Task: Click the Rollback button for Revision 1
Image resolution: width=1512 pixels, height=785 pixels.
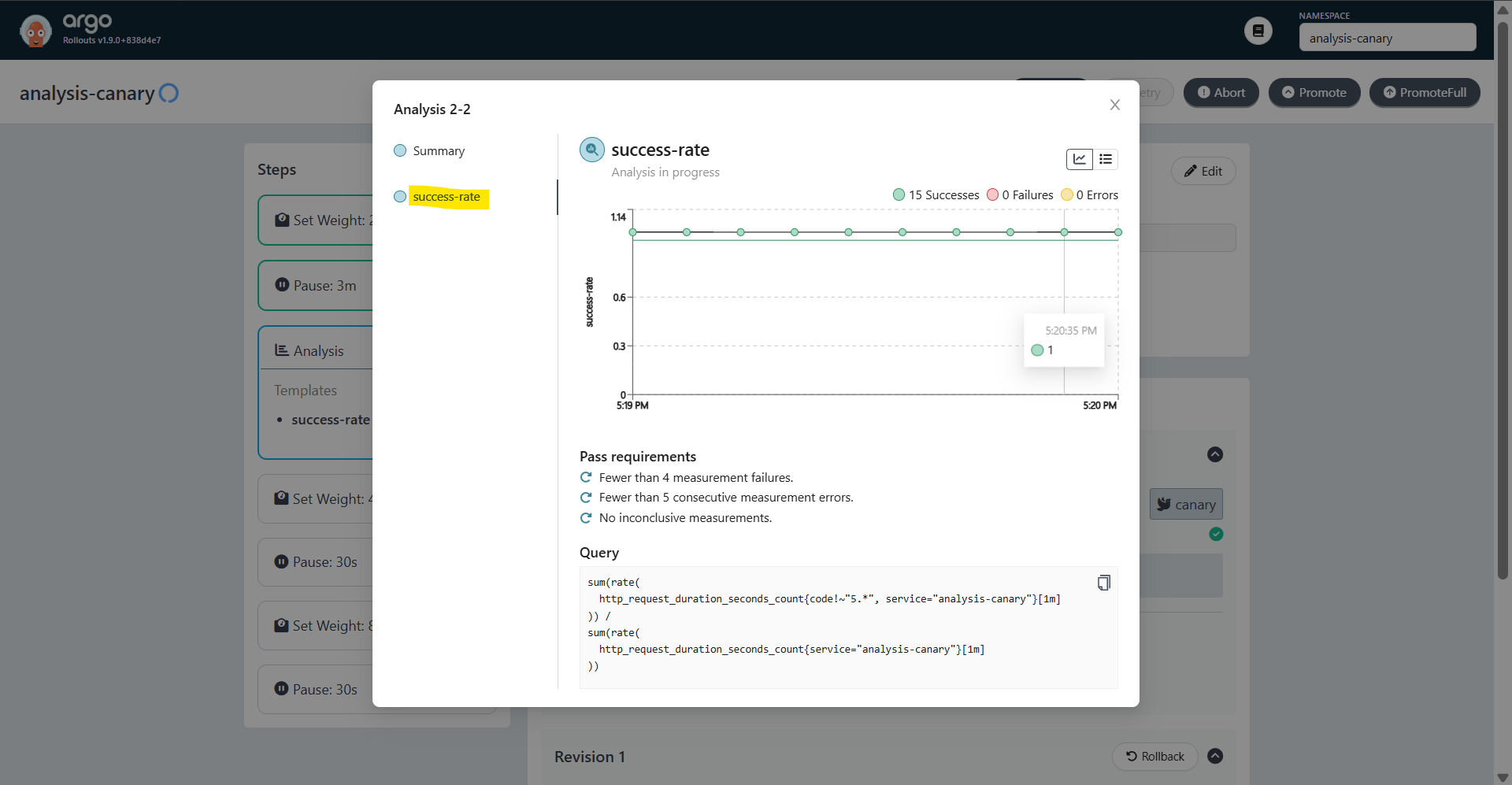Action: (1154, 756)
